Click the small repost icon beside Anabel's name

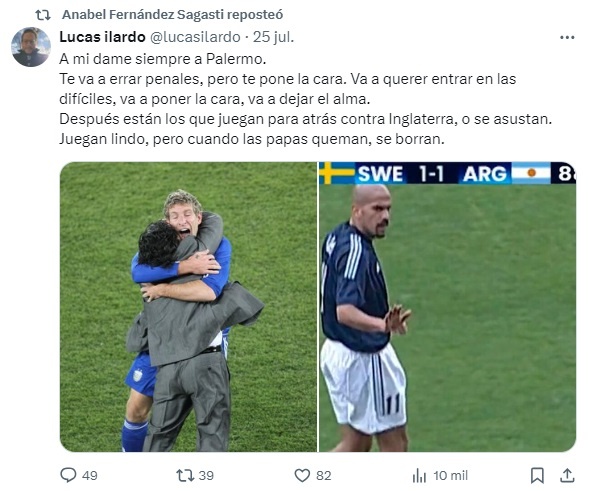point(42,15)
